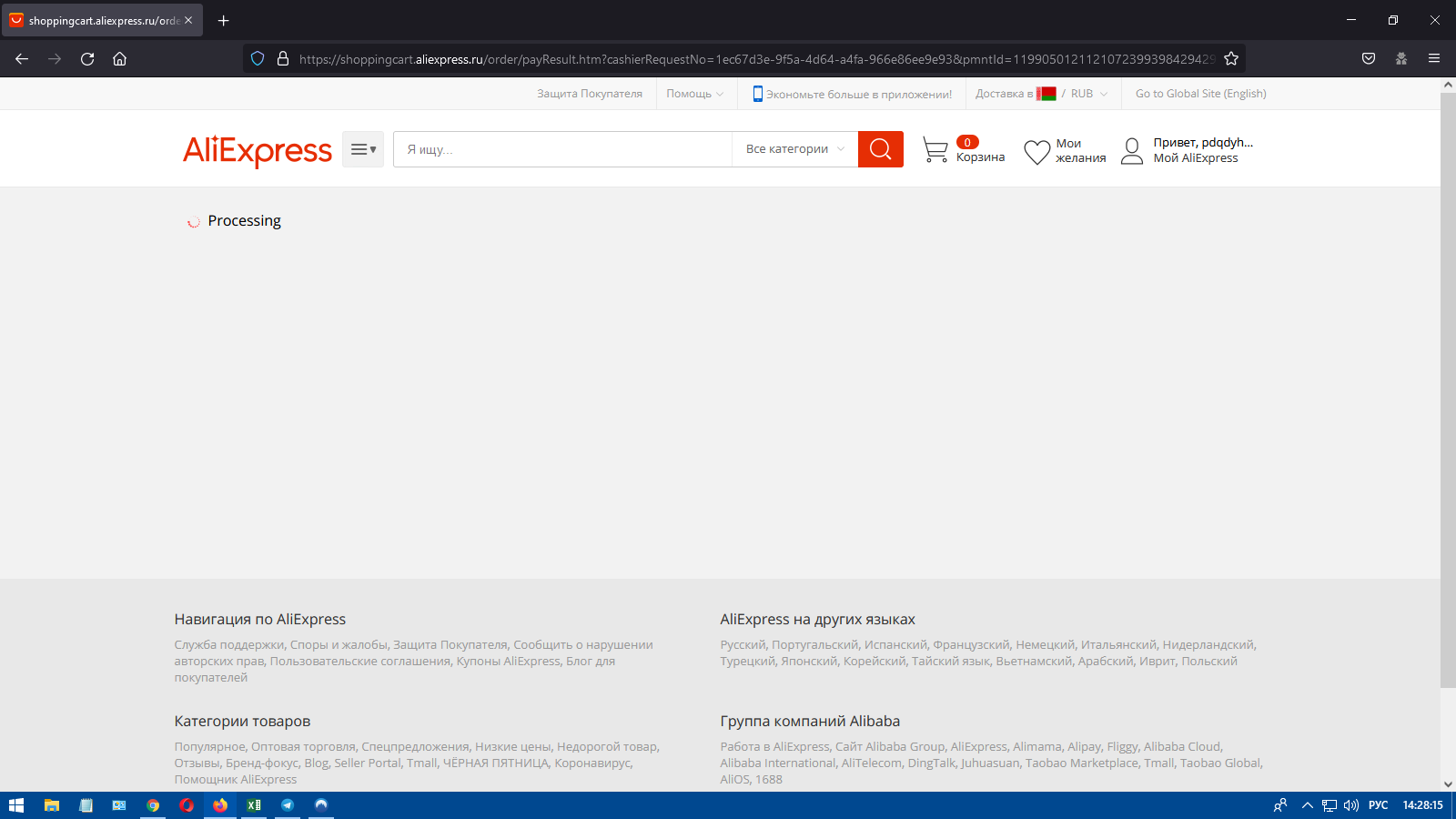Open the browser home page icon
1456x819 pixels.
(119, 59)
